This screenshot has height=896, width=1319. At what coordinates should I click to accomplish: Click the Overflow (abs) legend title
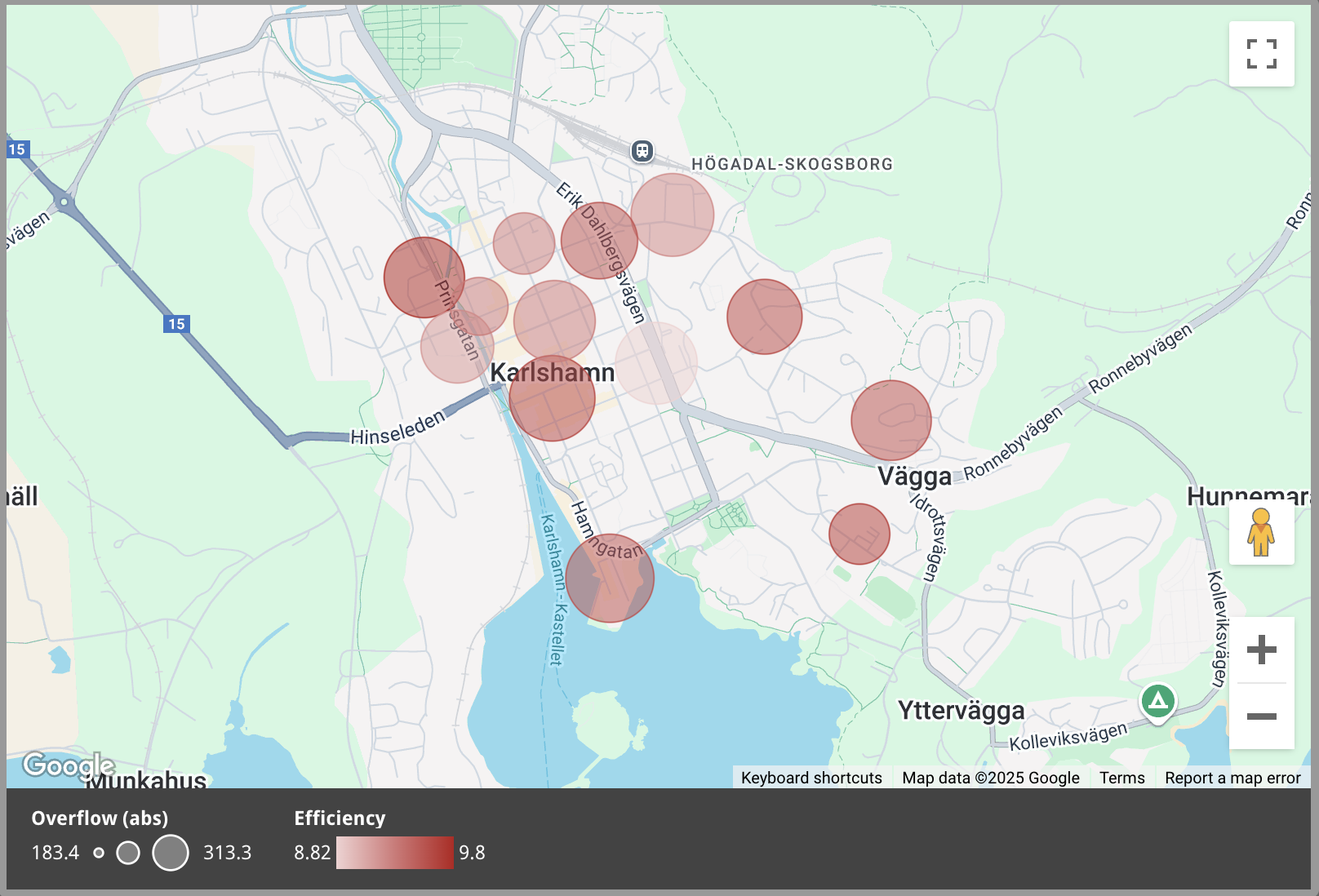tap(100, 818)
